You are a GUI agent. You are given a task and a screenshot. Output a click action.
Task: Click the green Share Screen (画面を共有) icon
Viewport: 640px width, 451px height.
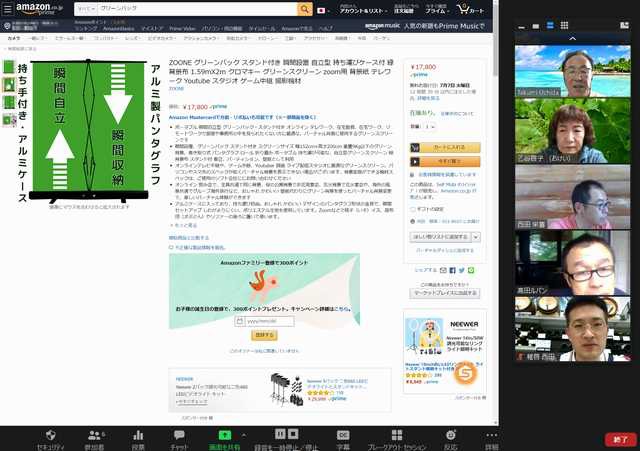[x=225, y=435]
